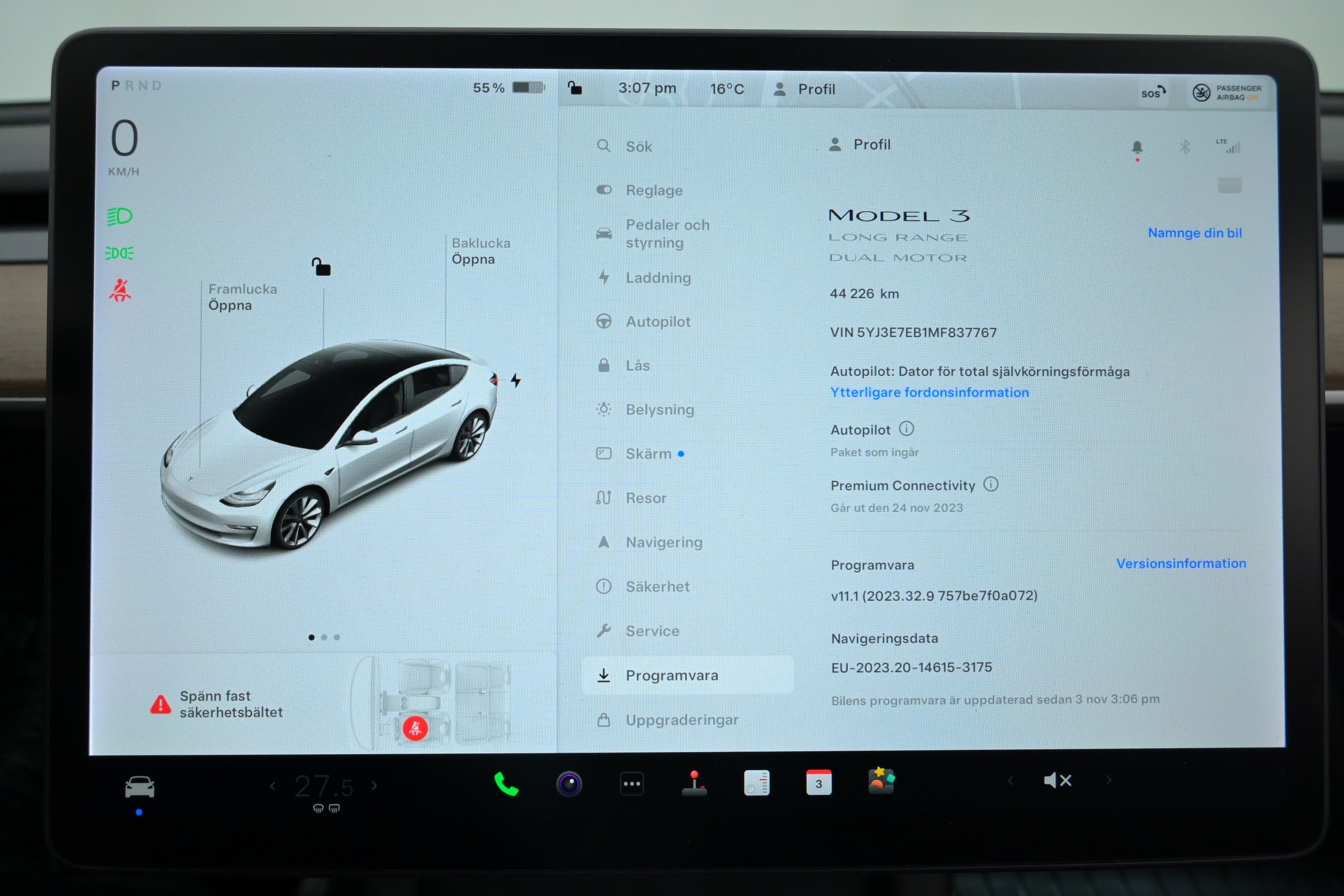1344x896 pixels.
Task: Click the battery 55 % indicator
Action: tap(508, 88)
